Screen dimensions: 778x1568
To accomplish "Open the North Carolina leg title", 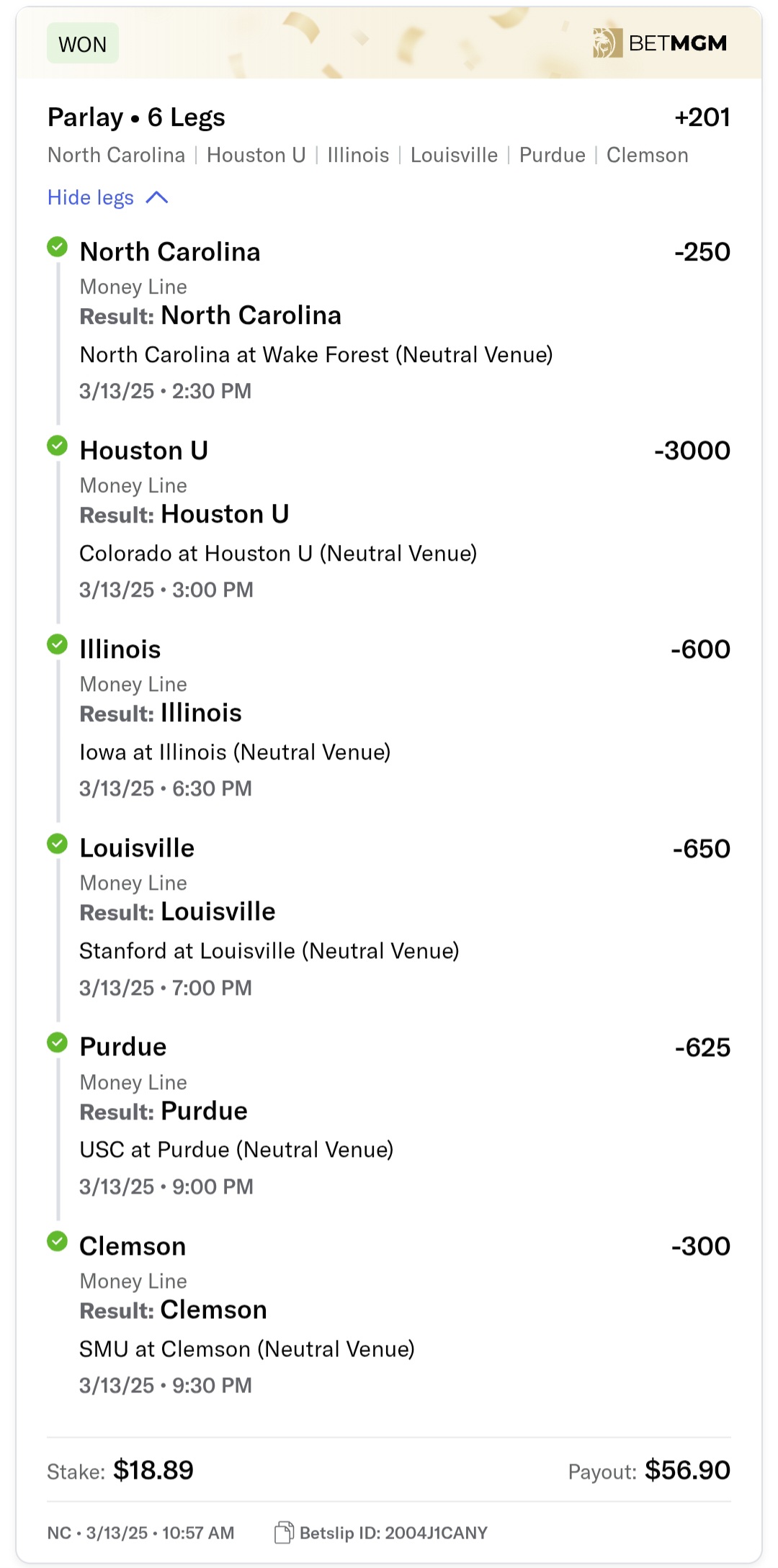I will pyautogui.click(x=170, y=252).
